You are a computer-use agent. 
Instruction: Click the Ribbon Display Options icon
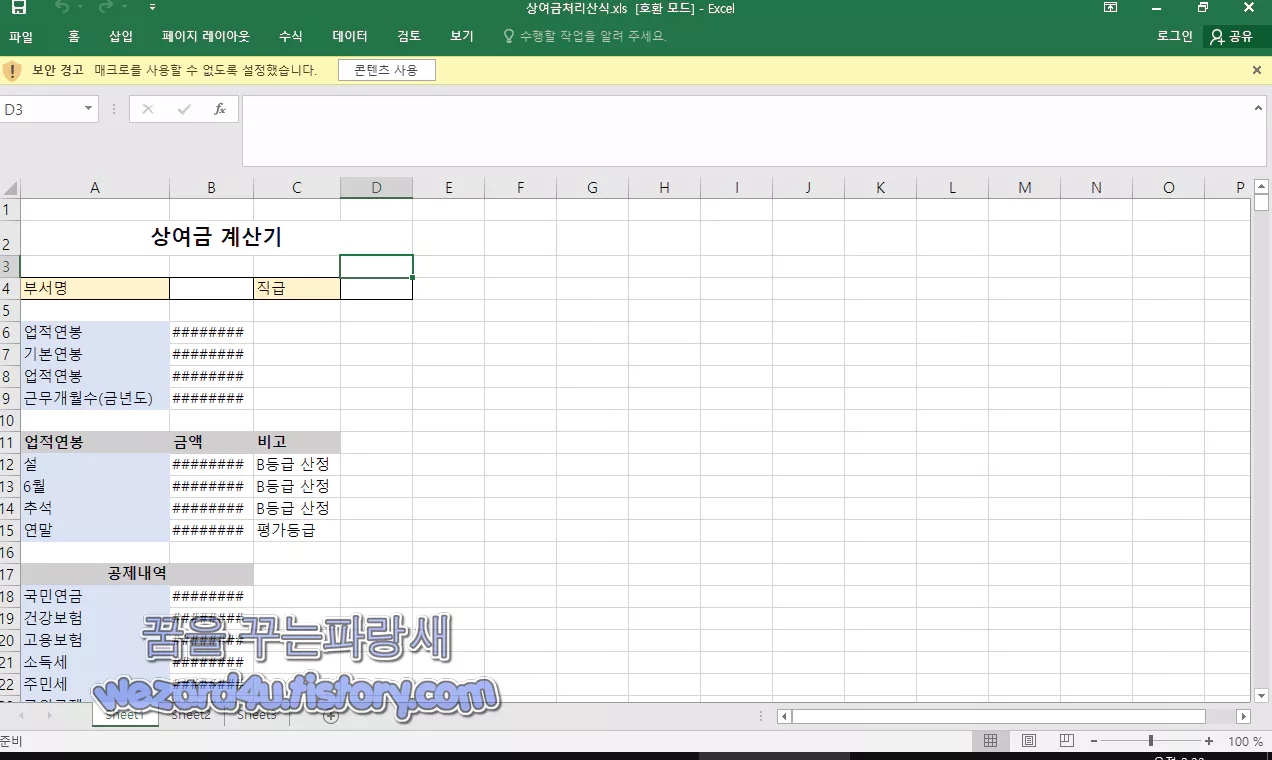(x=1110, y=8)
